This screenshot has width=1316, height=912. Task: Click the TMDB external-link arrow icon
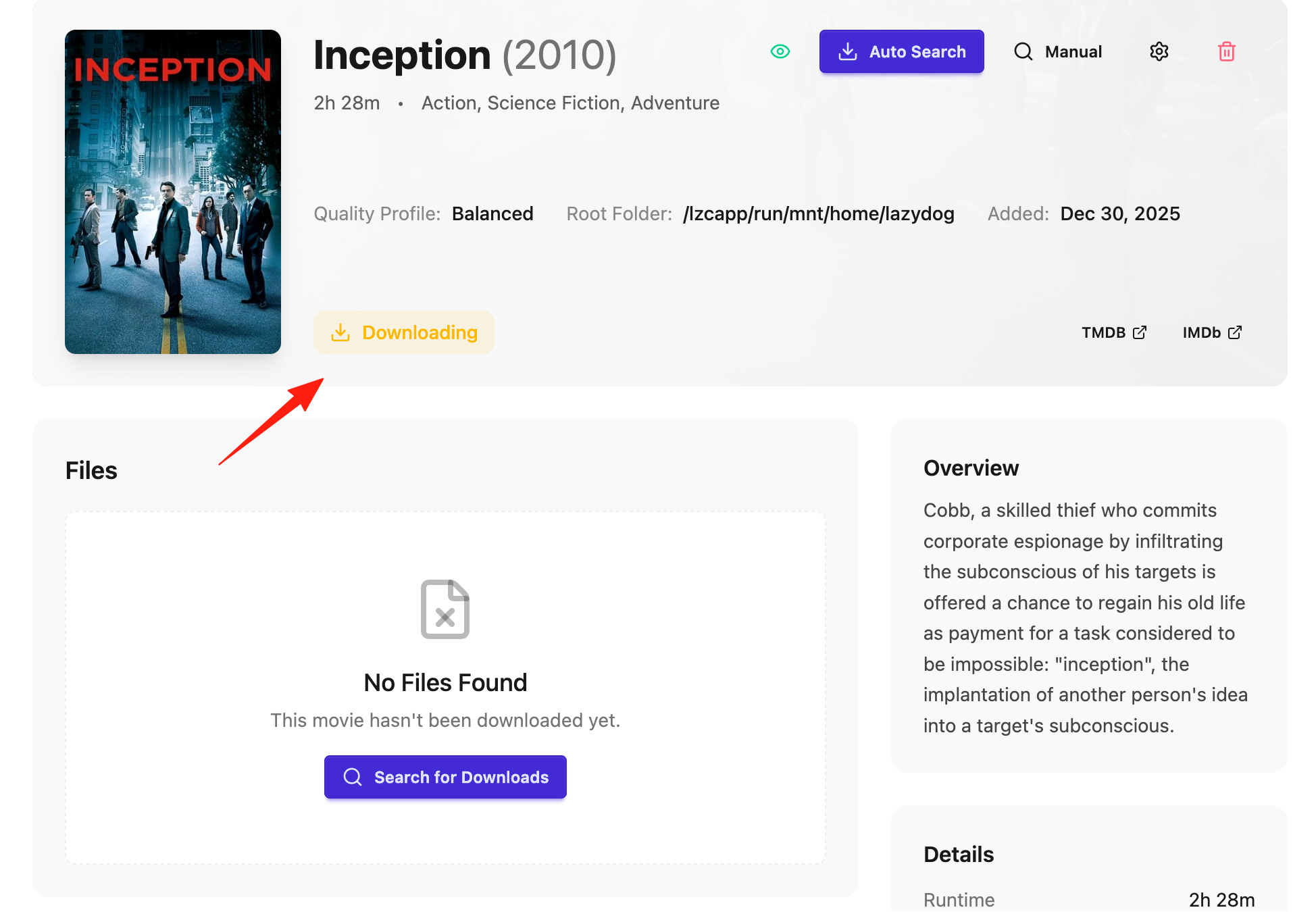1140,332
